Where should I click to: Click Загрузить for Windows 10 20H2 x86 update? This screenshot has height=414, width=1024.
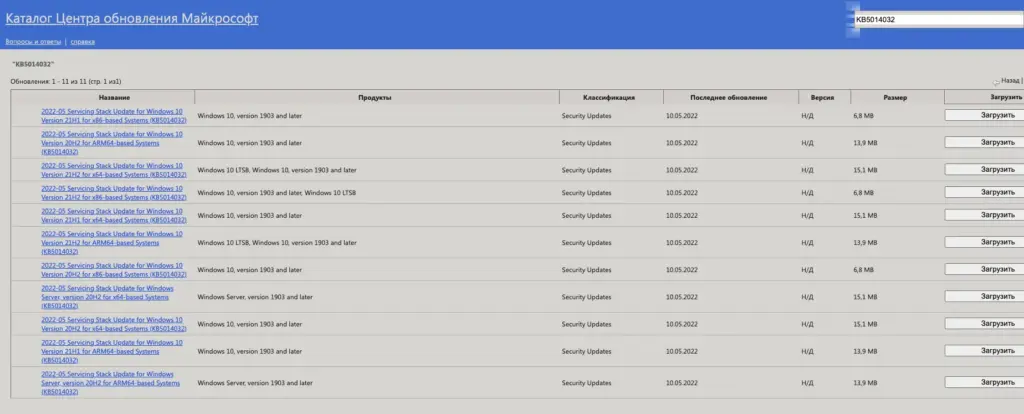click(984, 269)
